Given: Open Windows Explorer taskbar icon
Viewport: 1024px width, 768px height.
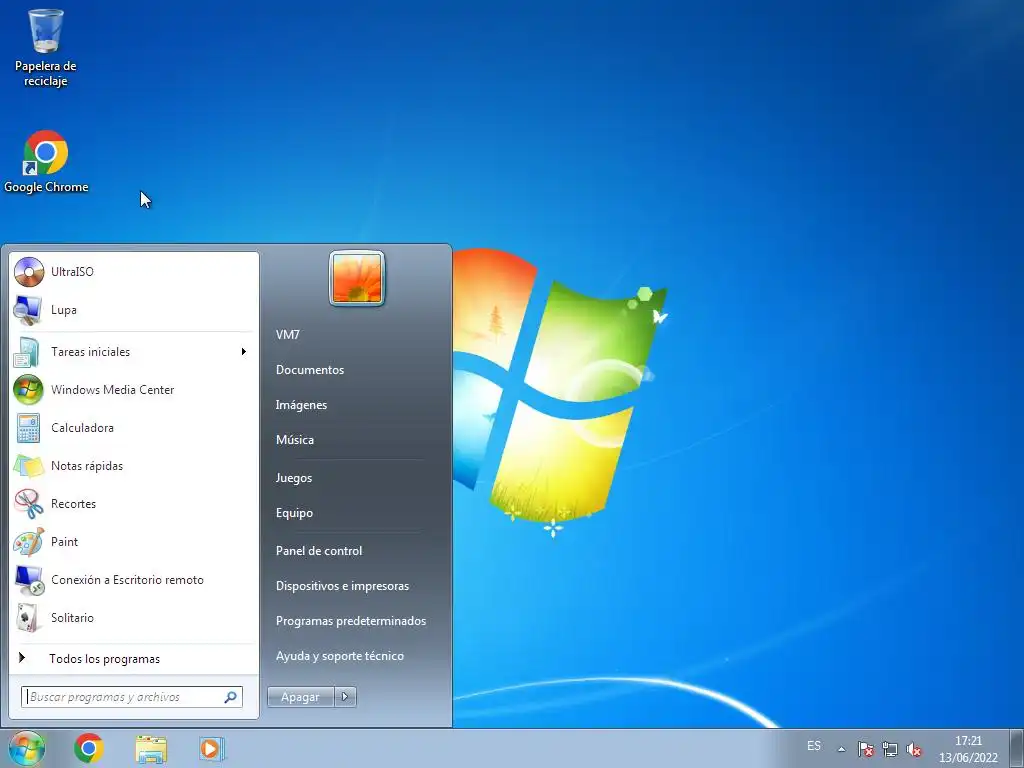Looking at the screenshot, I should tap(151, 749).
